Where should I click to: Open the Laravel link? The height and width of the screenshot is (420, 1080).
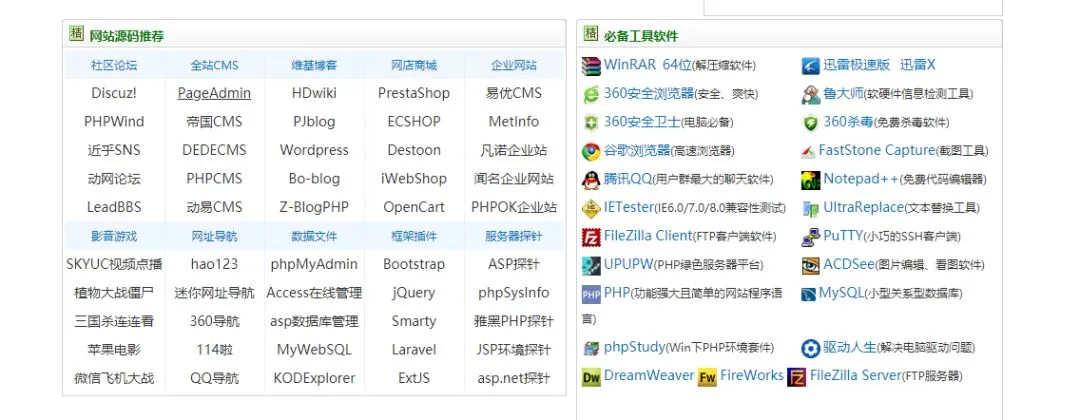tap(414, 350)
